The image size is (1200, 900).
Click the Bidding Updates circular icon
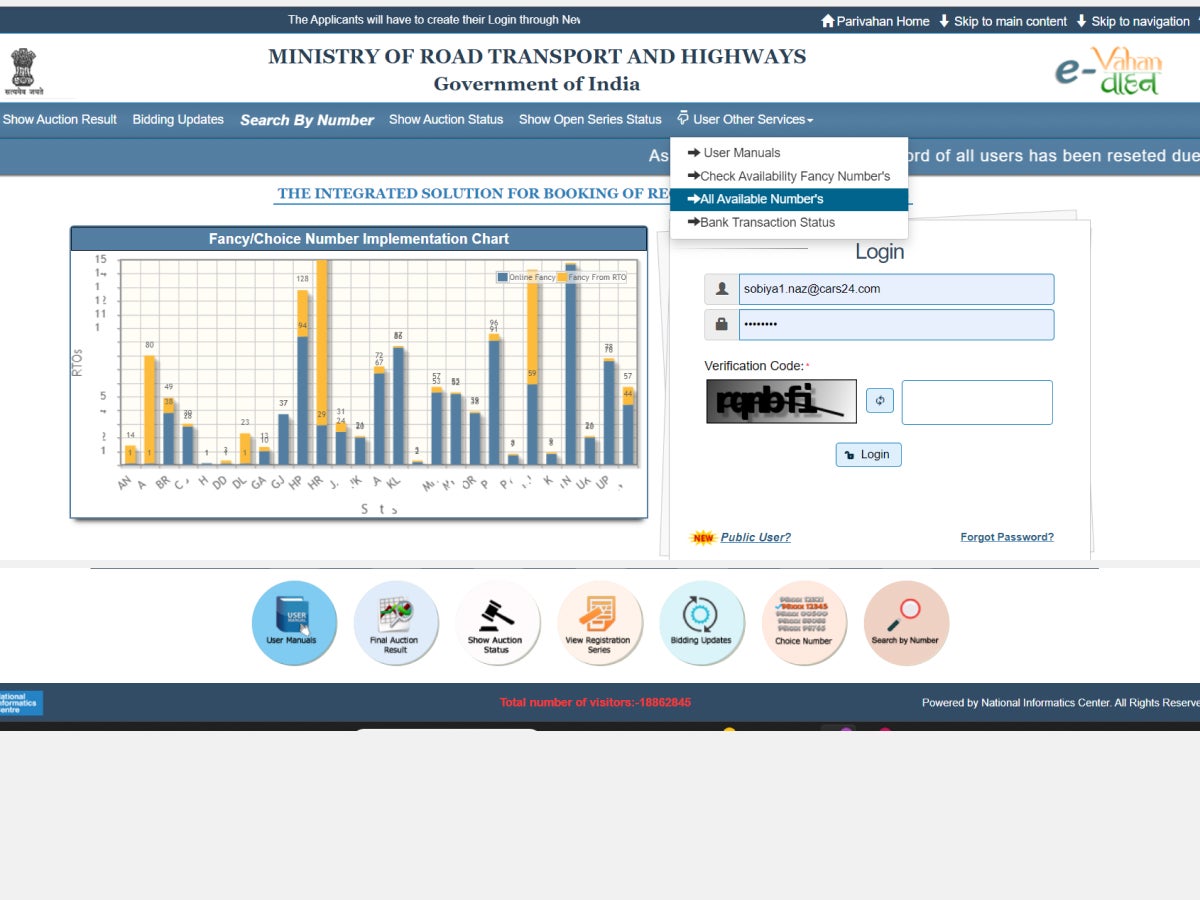pyautogui.click(x=701, y=622)
